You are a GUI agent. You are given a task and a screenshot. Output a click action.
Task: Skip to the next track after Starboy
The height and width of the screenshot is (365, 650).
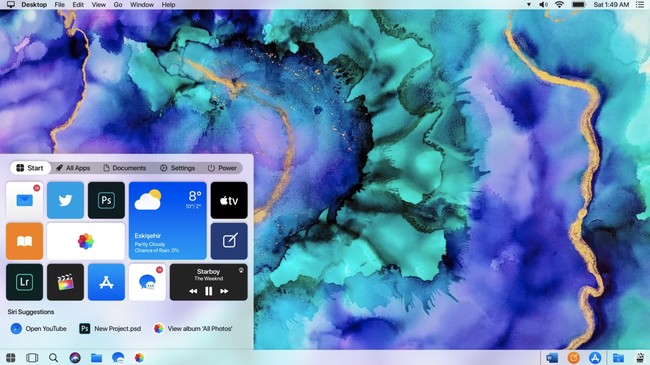coord(224,291)
